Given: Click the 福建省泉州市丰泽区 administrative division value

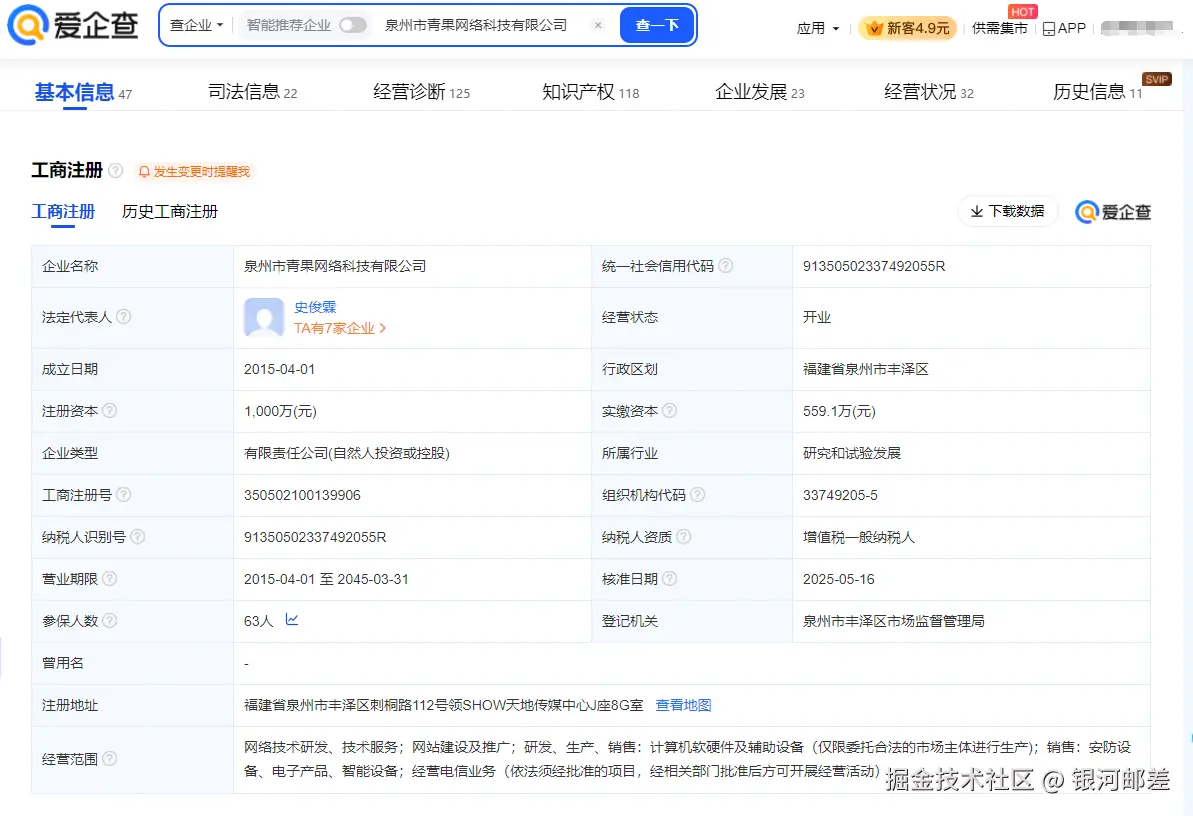Looking at the screenshot, I should [865, 369].
